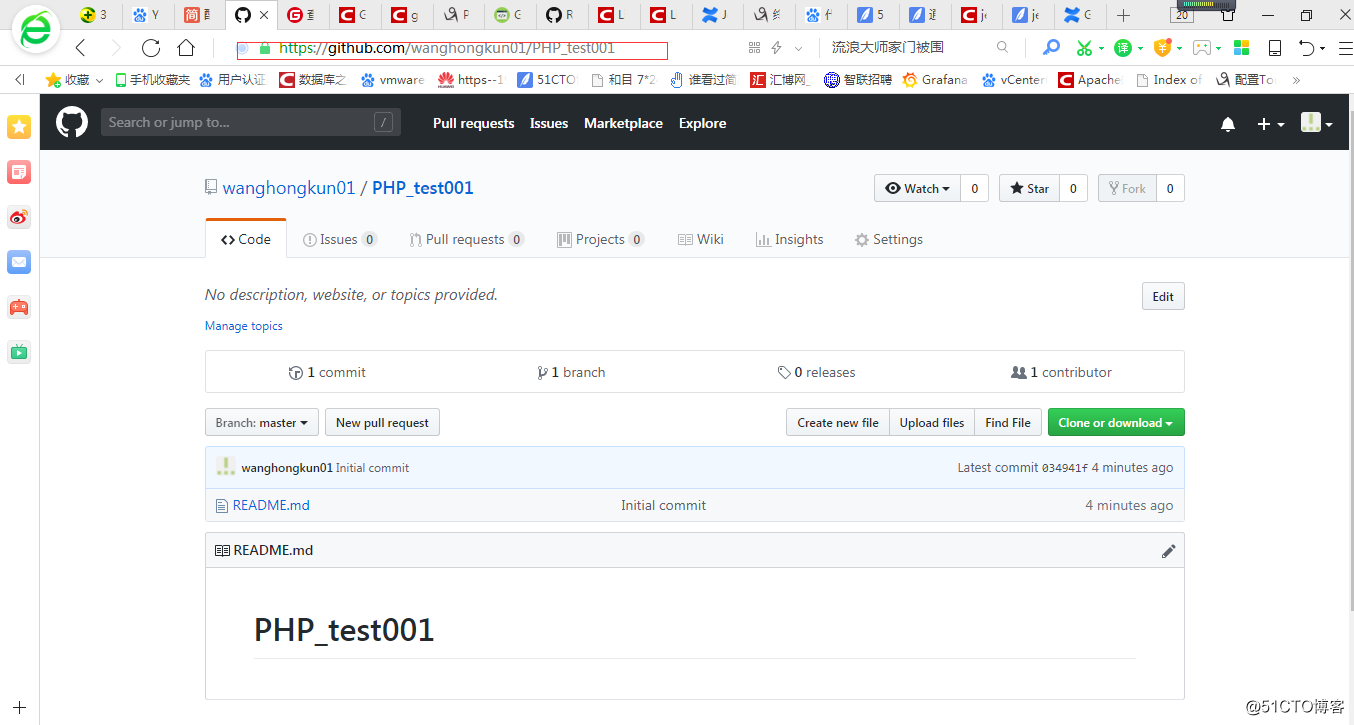1354x725 pixels.
Task: Open the README.md file in file list
Action: [271, 505]
